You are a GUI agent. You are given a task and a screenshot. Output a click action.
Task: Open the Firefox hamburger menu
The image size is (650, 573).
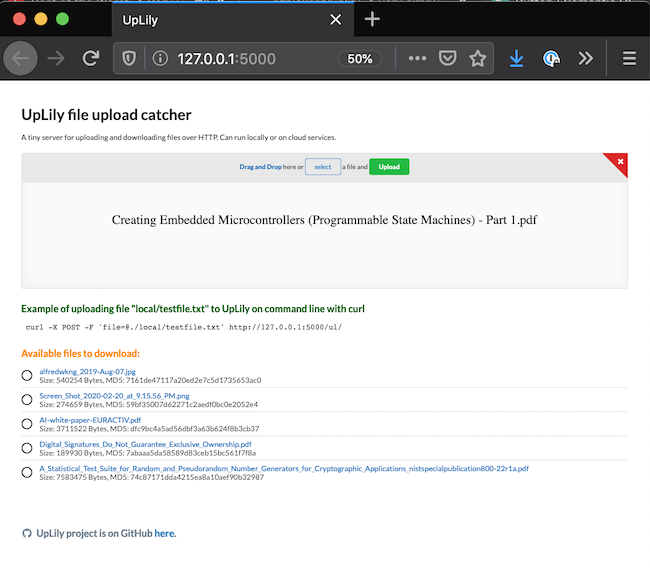(x=629, y=58)
